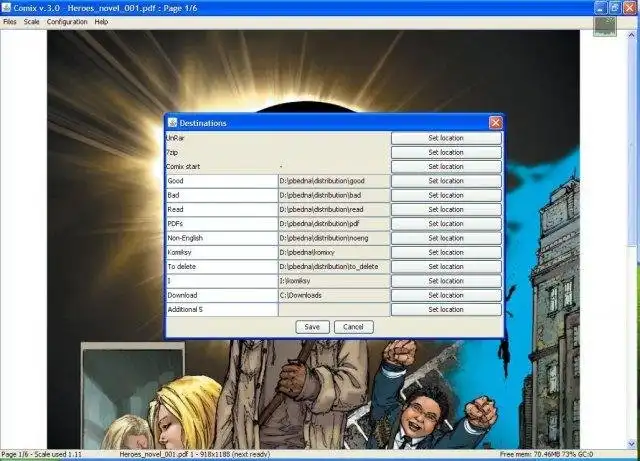Click the empty path of Additional 5
Screen dimensions: 640x461
click(334, 310)
